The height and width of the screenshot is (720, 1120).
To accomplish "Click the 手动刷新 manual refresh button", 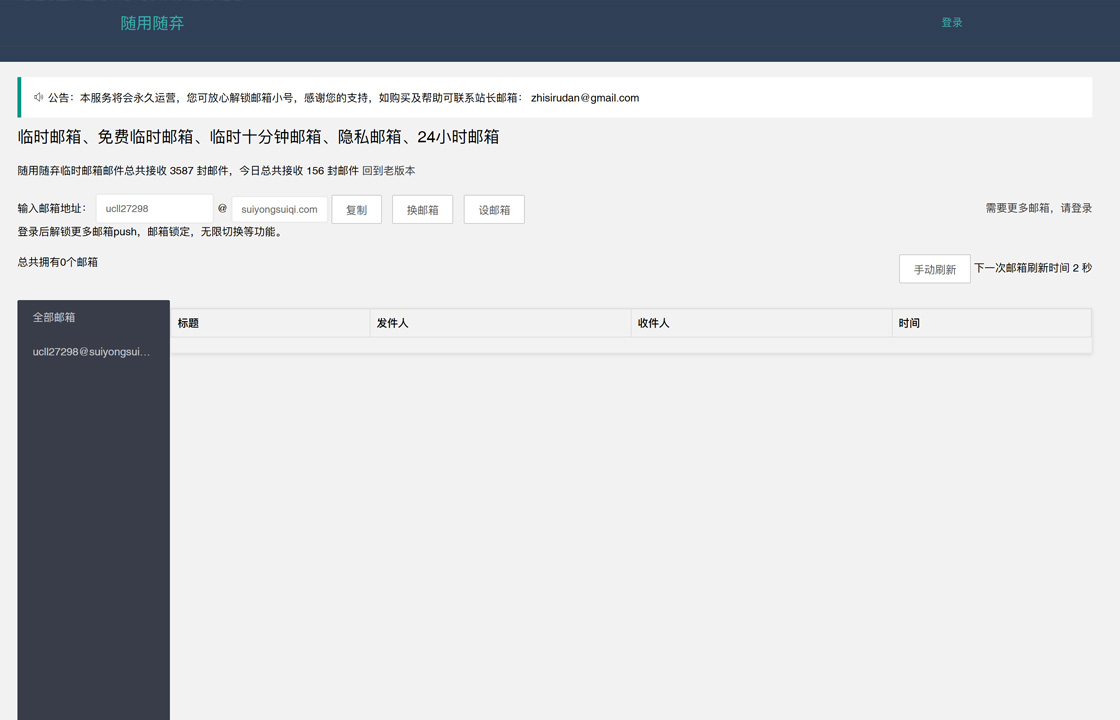I will [935, 269].
